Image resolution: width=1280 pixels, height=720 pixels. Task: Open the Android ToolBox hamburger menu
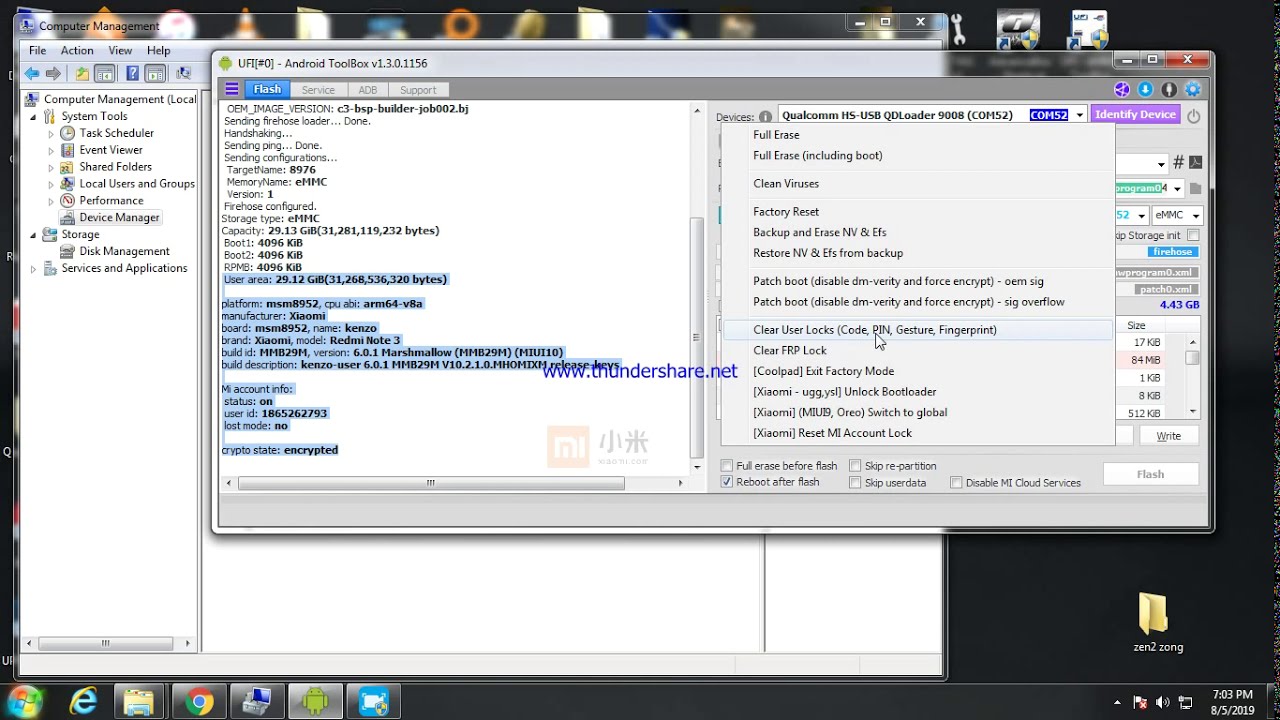[x=231, y=89]
